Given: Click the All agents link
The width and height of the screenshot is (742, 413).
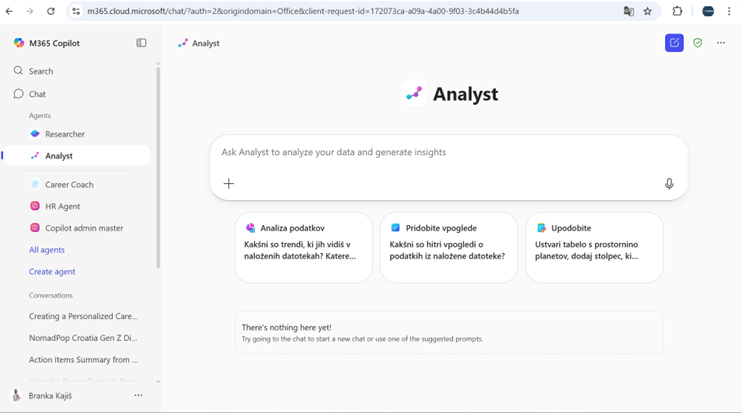Looking at the screenshot, I should (x=47, y=250).
